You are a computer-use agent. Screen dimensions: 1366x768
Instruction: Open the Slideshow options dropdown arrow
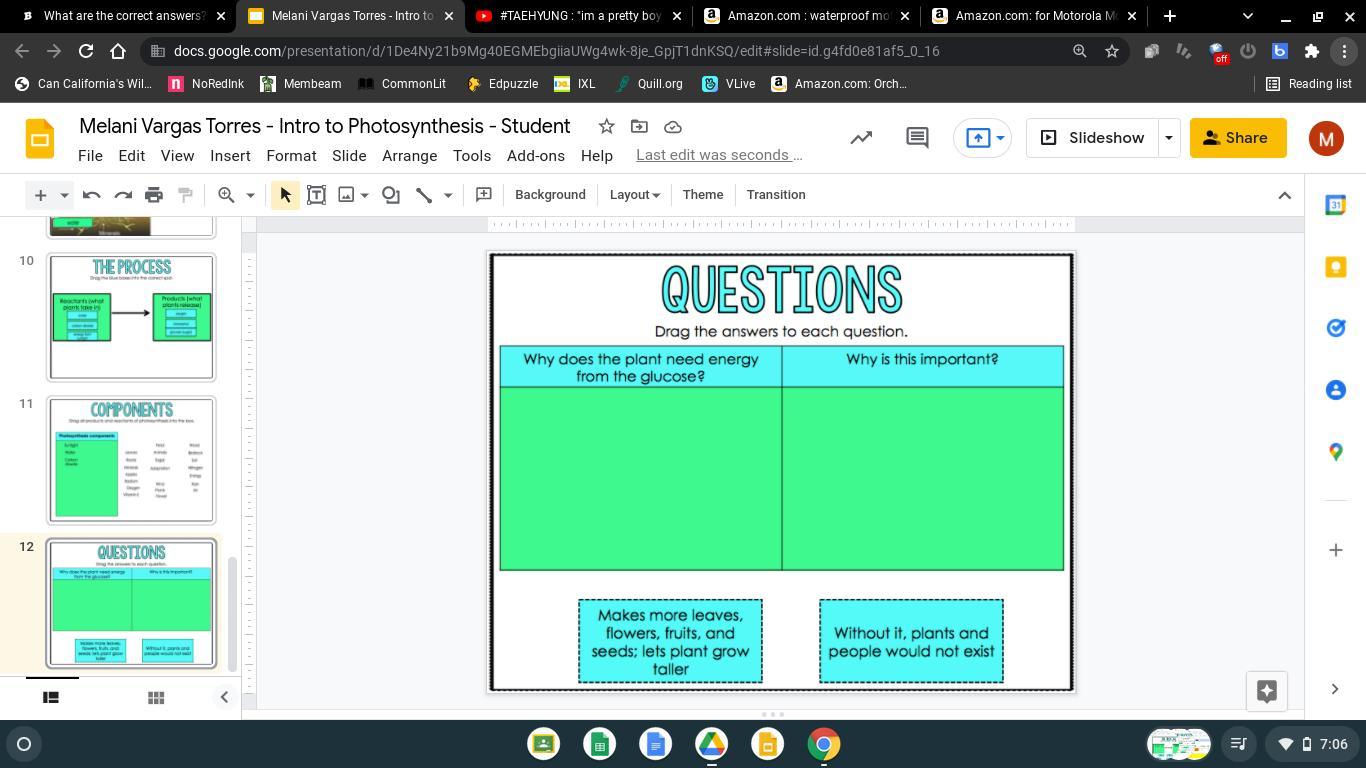click(x=1168, y=138)
